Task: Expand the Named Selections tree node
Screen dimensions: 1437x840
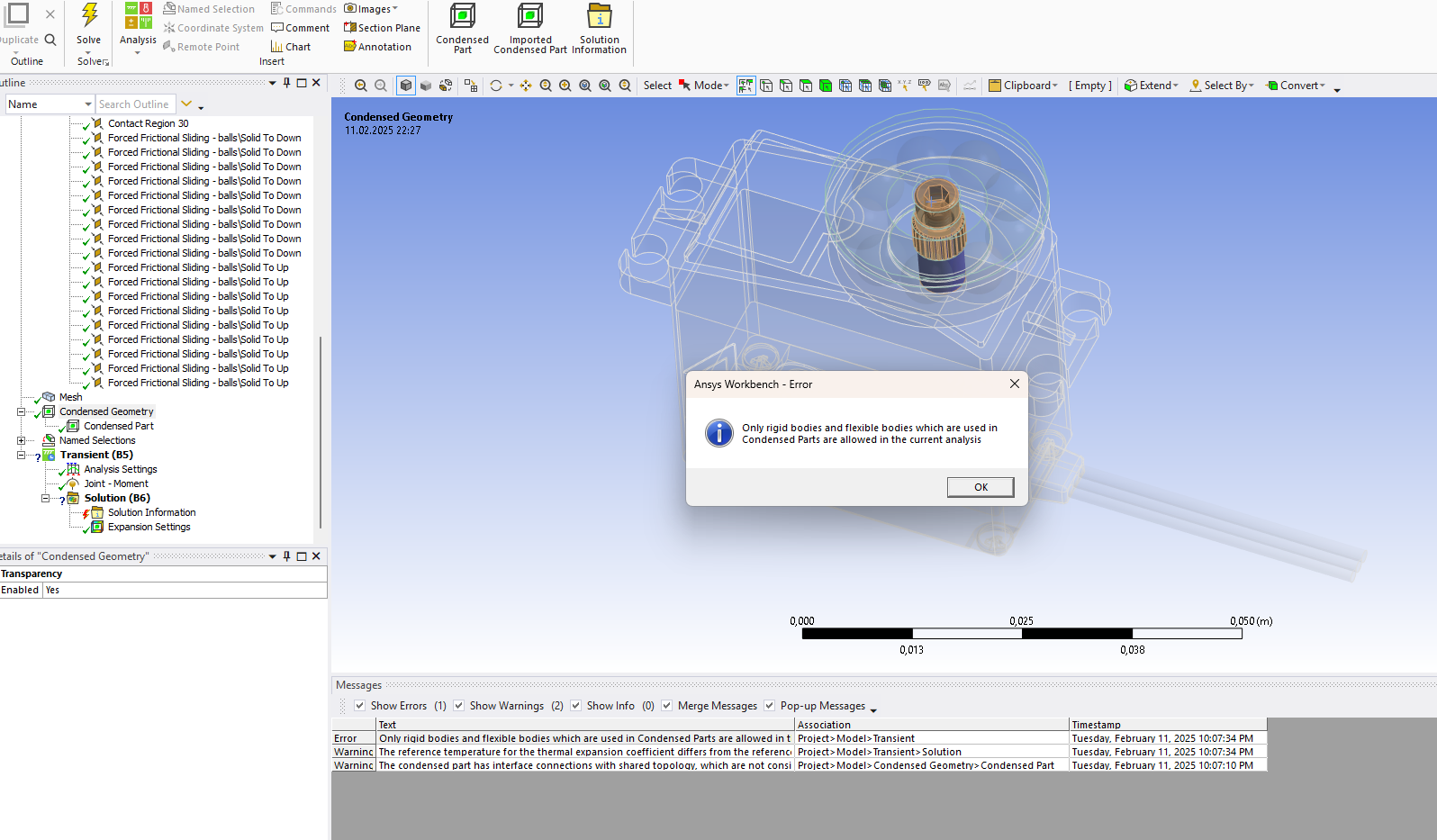Action: [x=21, y=440]
